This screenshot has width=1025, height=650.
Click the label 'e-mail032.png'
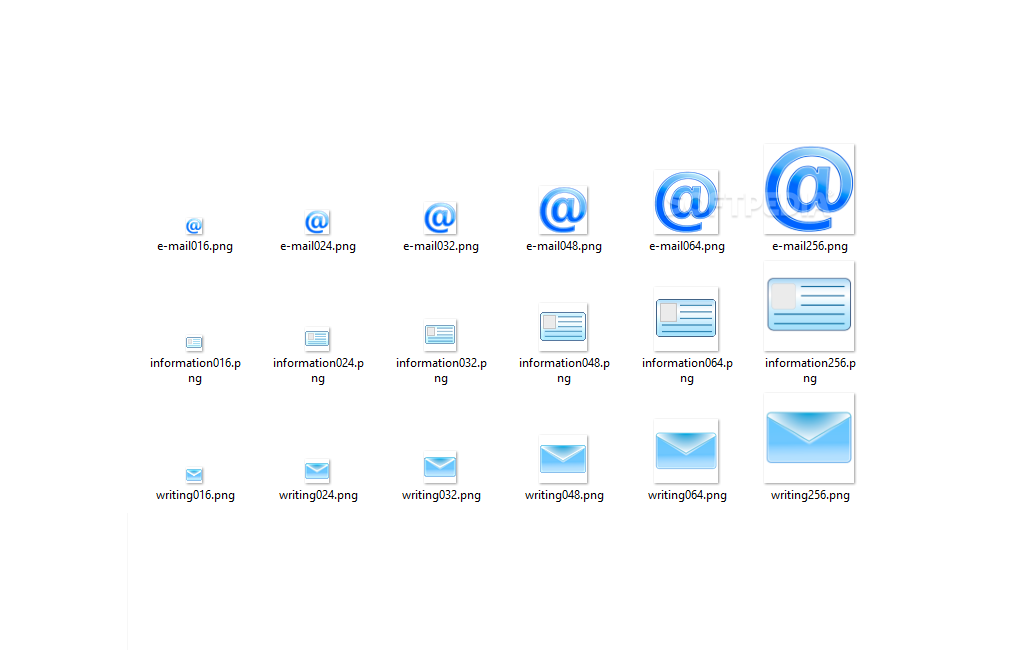[441, 247]
